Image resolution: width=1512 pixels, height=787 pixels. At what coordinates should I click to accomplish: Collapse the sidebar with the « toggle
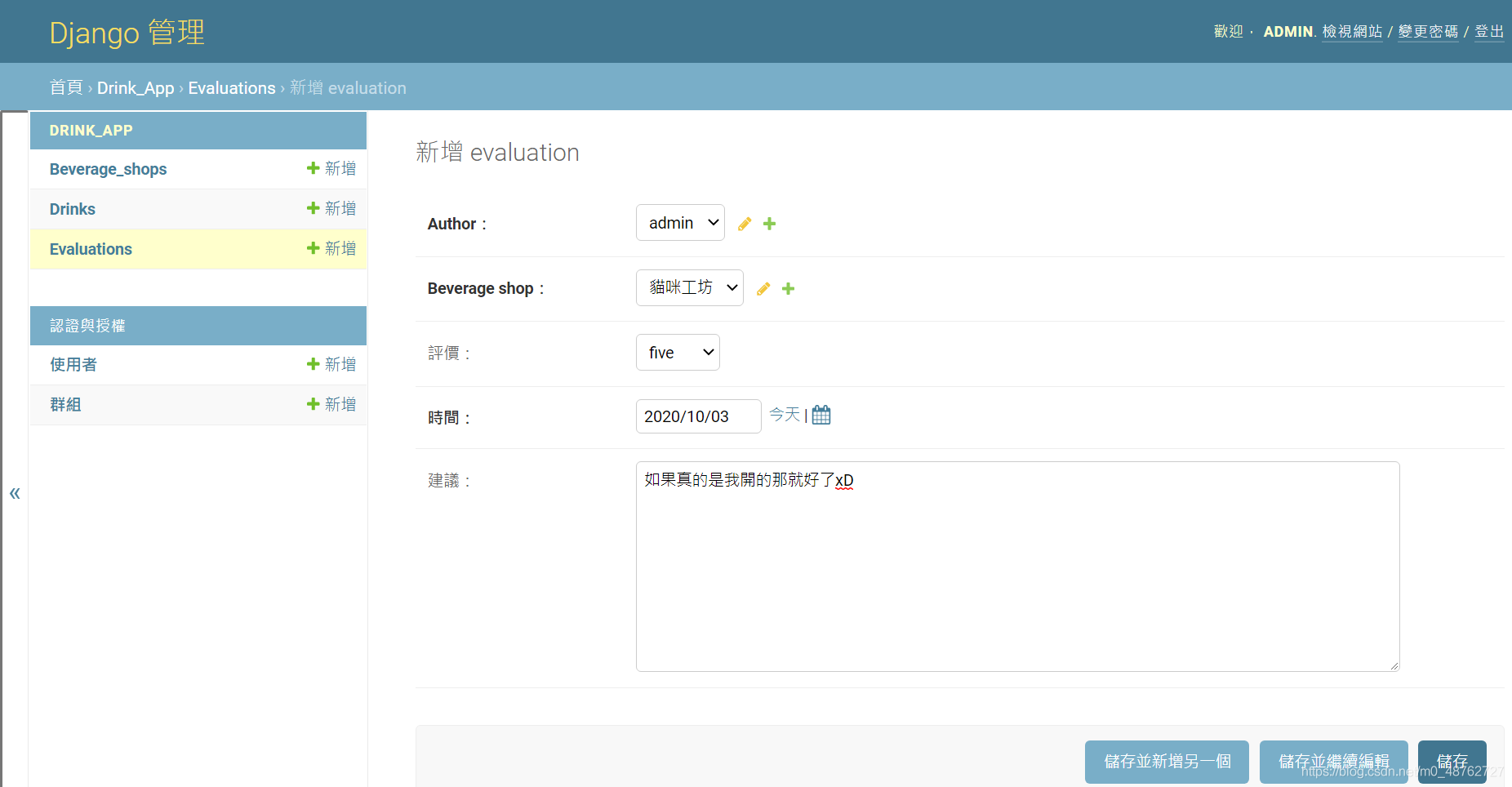point(15,493)
